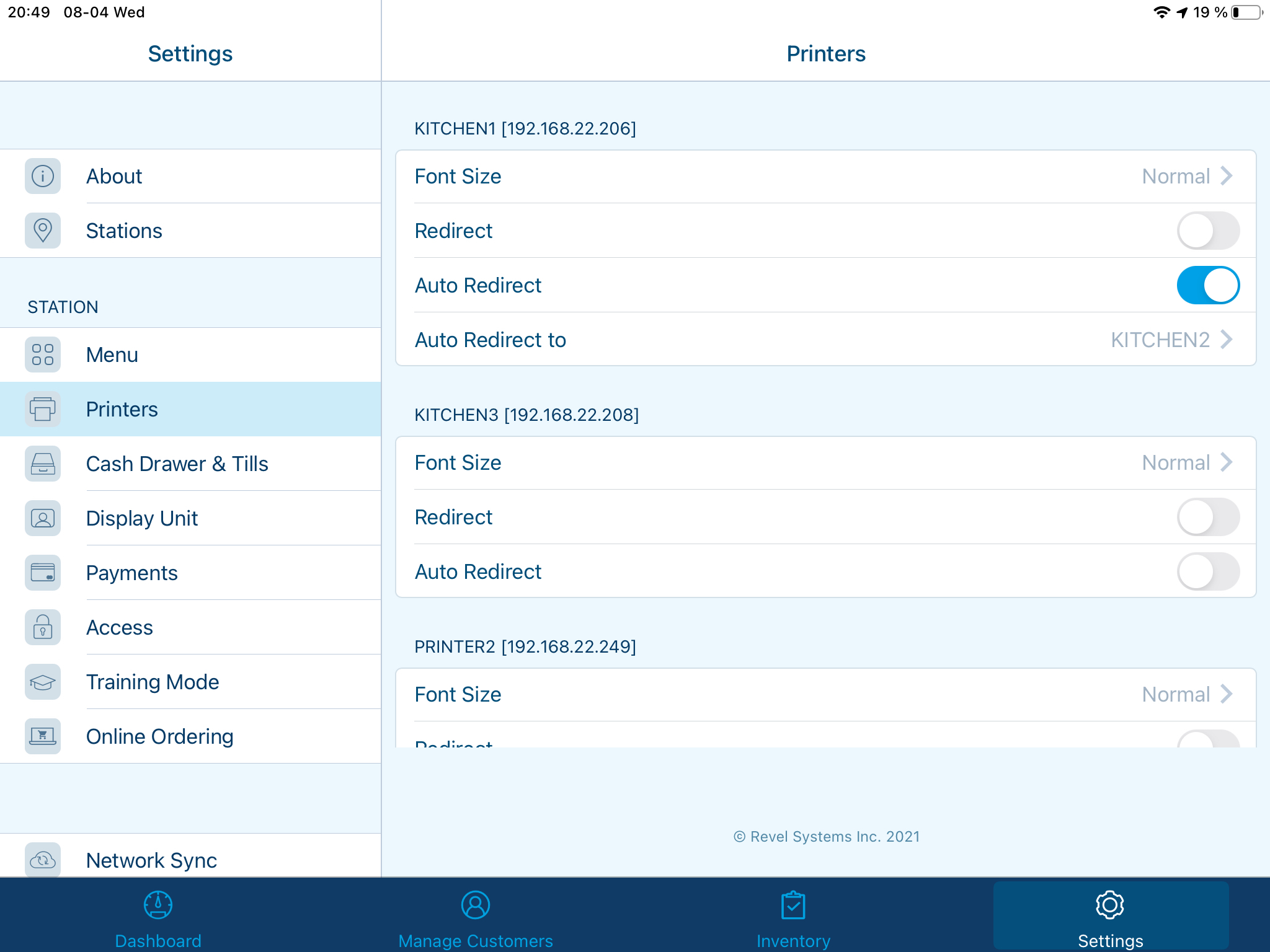This screenshot has height=952, width=1270.
Task: Toggle Redirect switch for KITCHEN3
Action: (1207, 517)
